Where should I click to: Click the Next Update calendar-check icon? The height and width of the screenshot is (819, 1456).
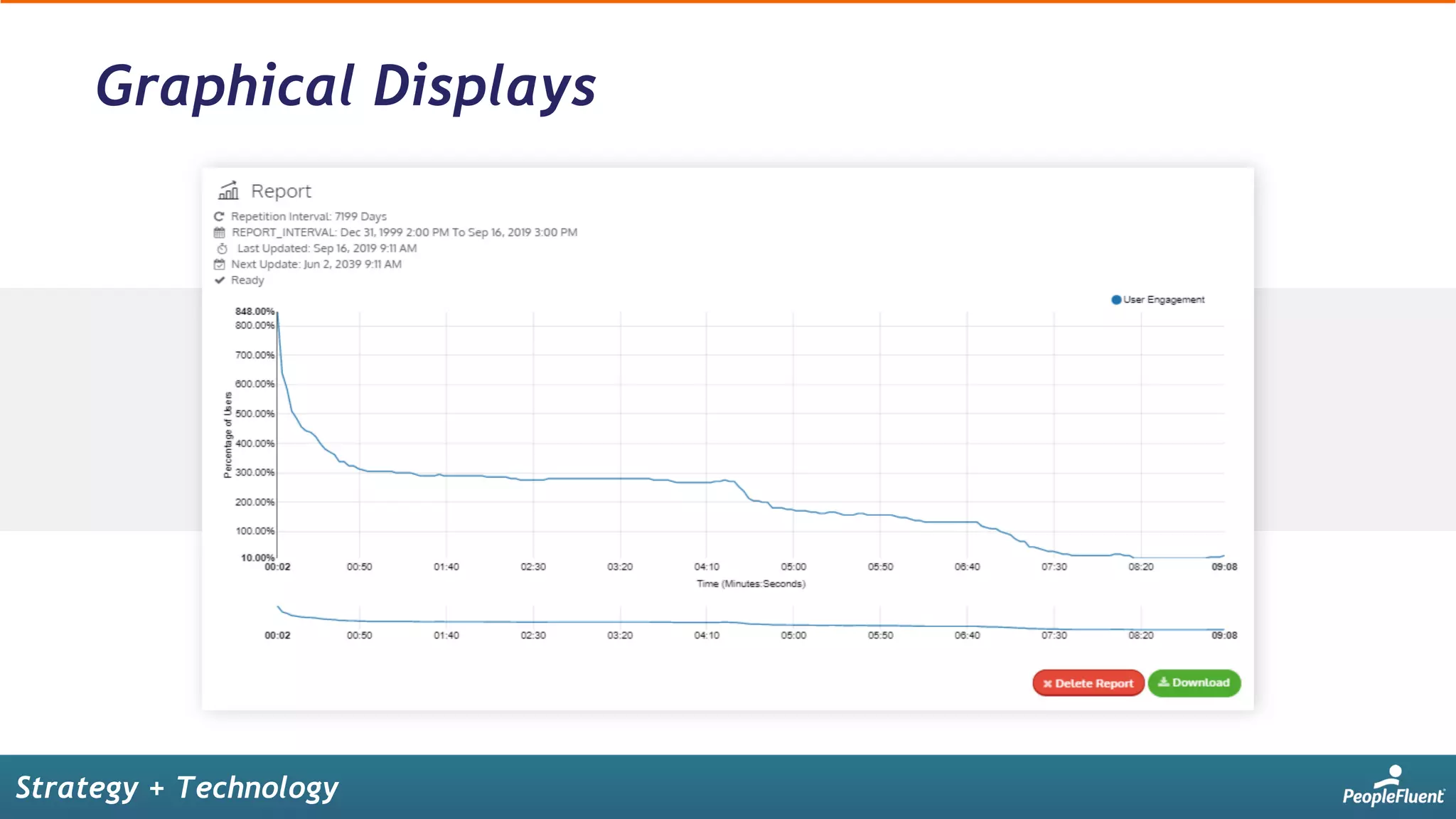click(219, 264)
